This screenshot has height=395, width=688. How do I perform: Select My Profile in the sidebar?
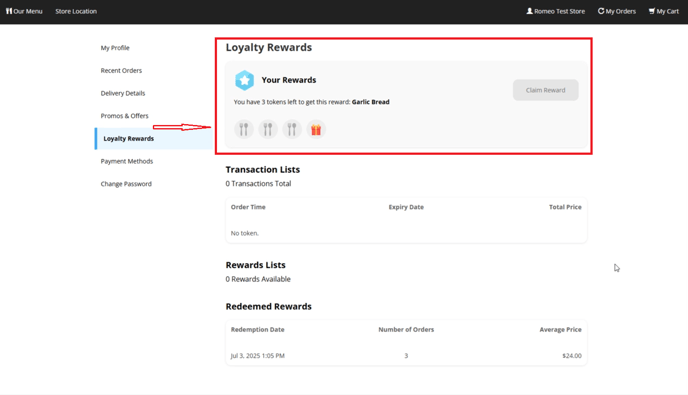tap(115, 48)
